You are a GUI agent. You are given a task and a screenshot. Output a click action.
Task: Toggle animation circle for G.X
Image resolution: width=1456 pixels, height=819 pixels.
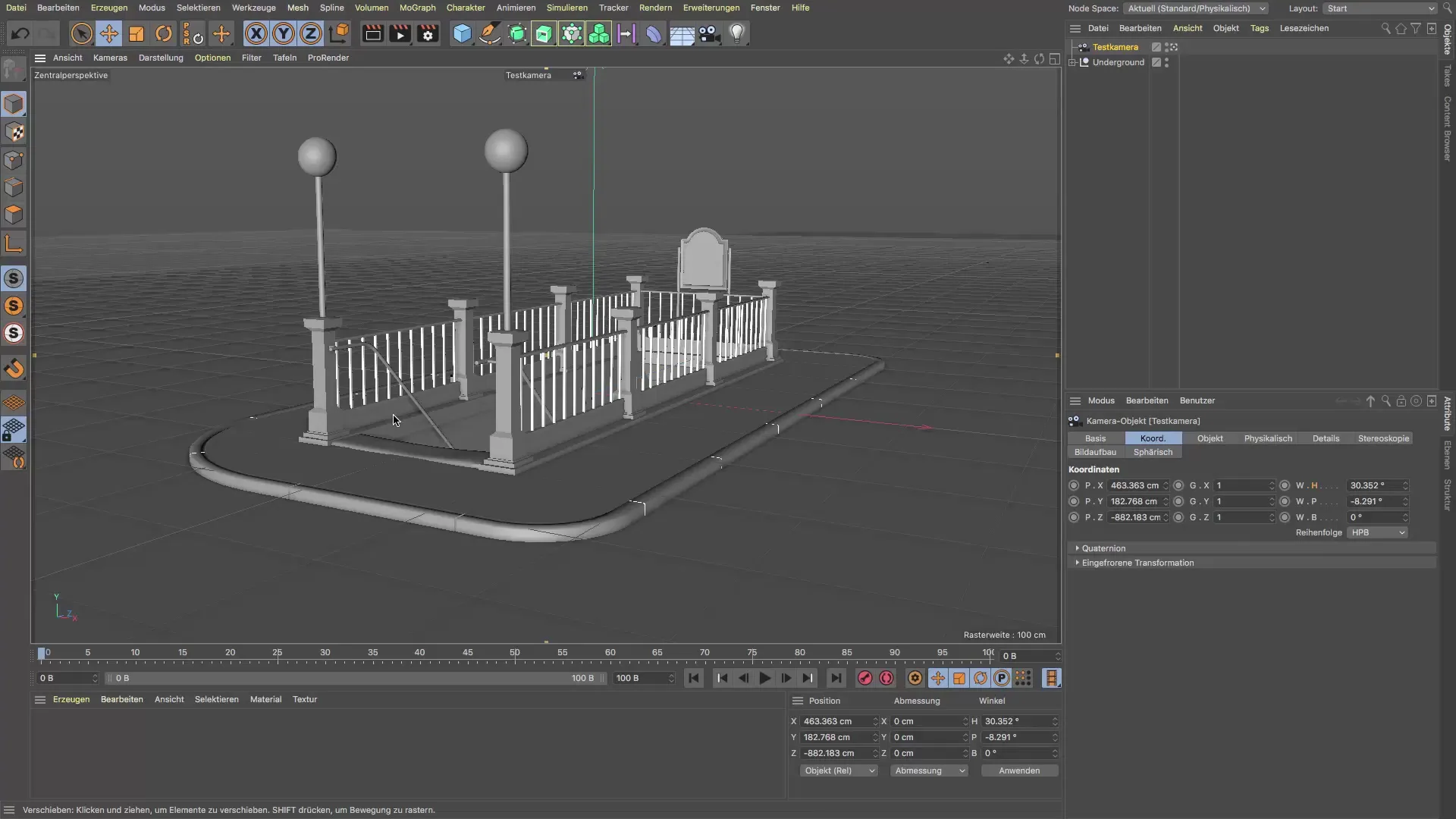coord(1178,485)
